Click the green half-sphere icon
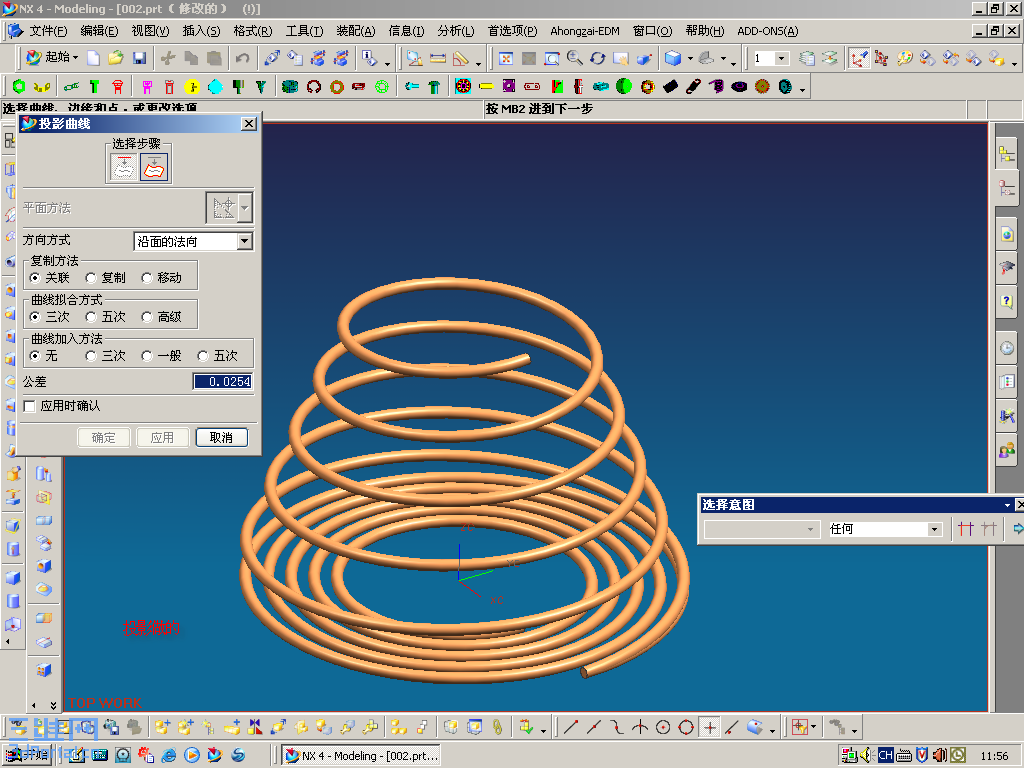1024x768 pixels. click(624, 86)
